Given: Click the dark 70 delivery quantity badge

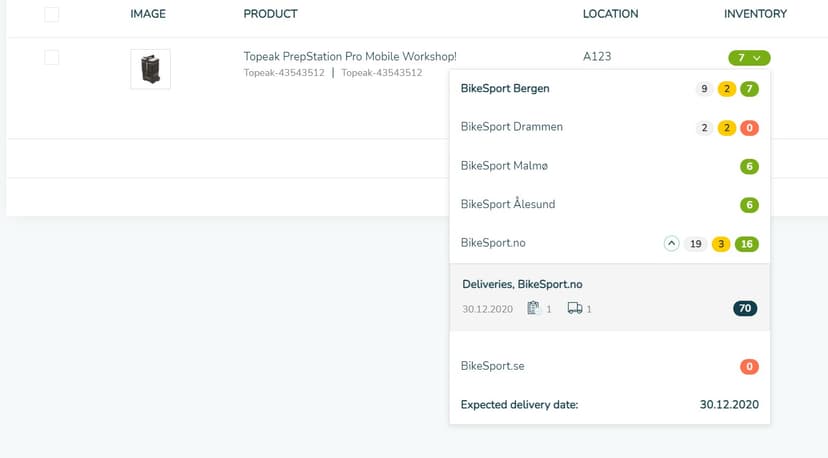Looking at the screenshot, I should point(745,309).
